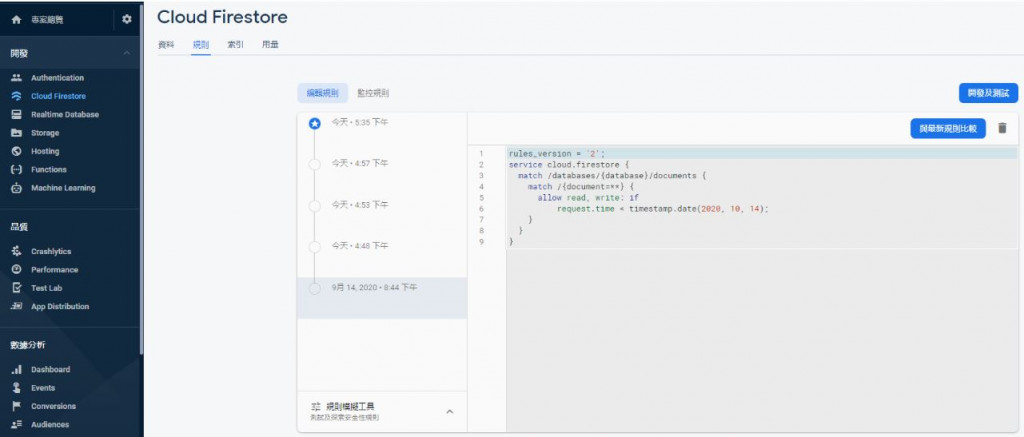Click the 與最新規則比較 button
Image resolution: width=1024 pixels, height=437 pixels.
[948, 129]
